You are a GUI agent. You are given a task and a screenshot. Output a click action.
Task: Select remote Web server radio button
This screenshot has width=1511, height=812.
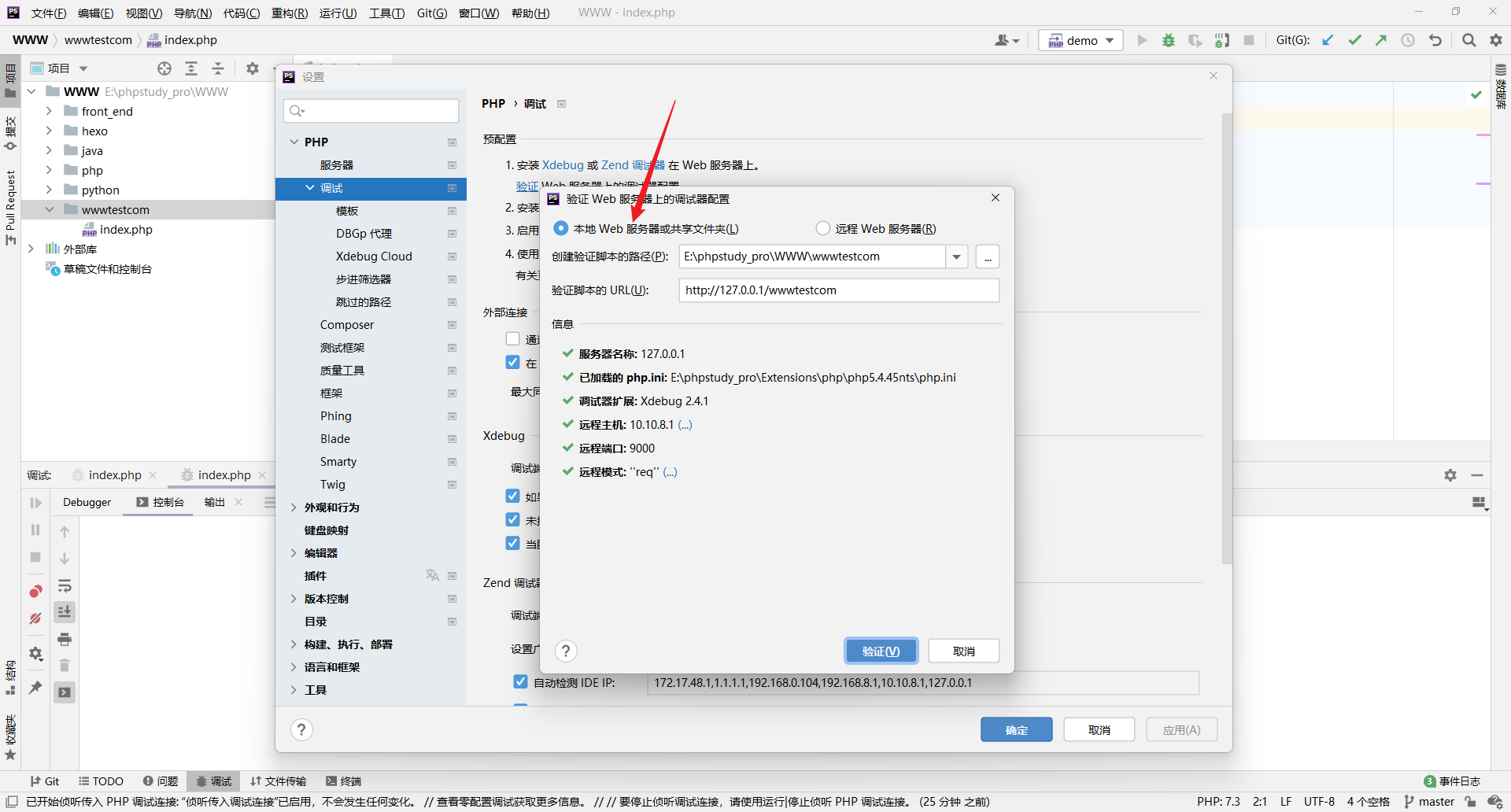click(823, 228)
